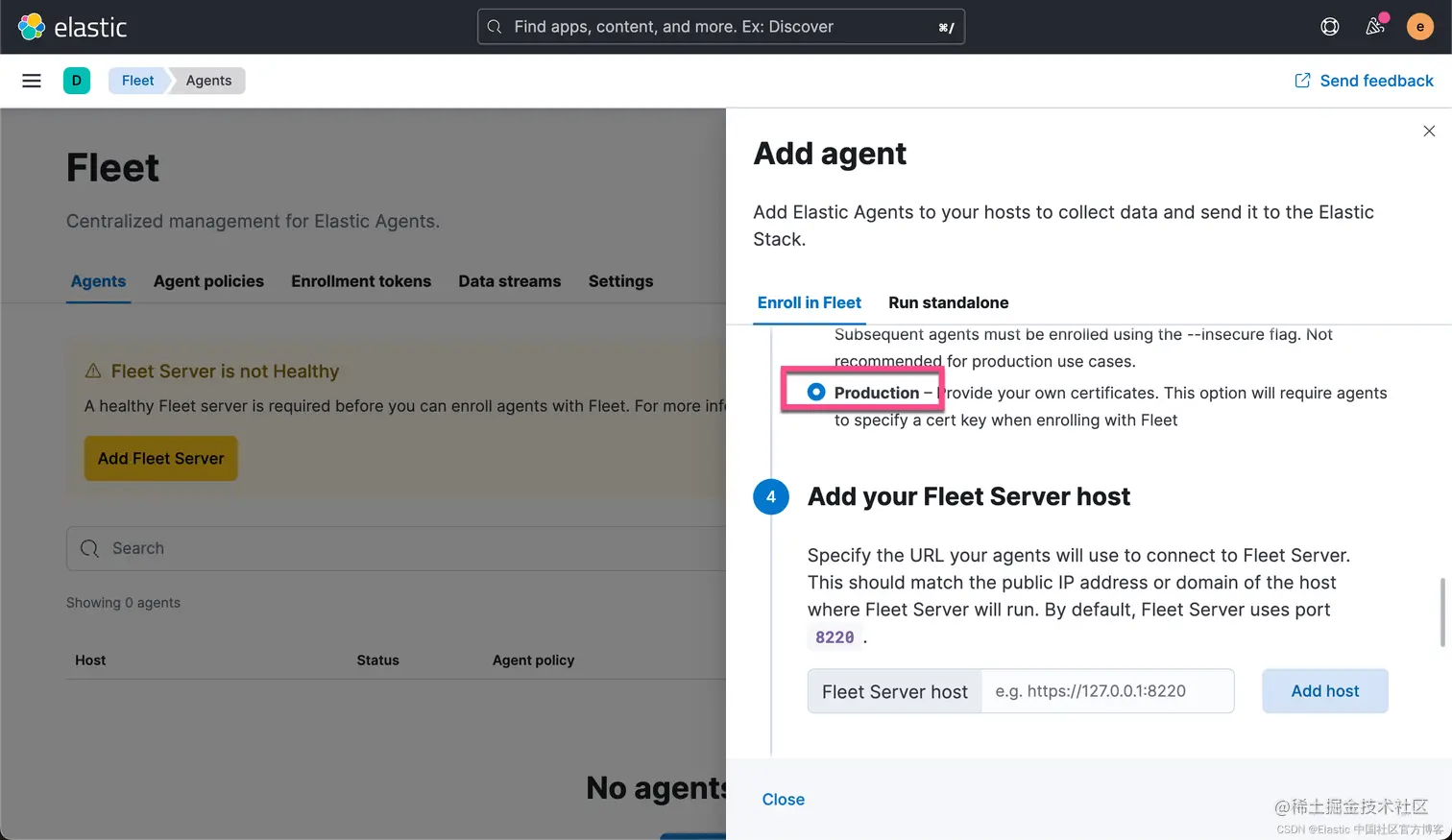Open the Agent policies tab
Image resolution: width=1452 pixels, height=840 pixels.
point(208,281)
